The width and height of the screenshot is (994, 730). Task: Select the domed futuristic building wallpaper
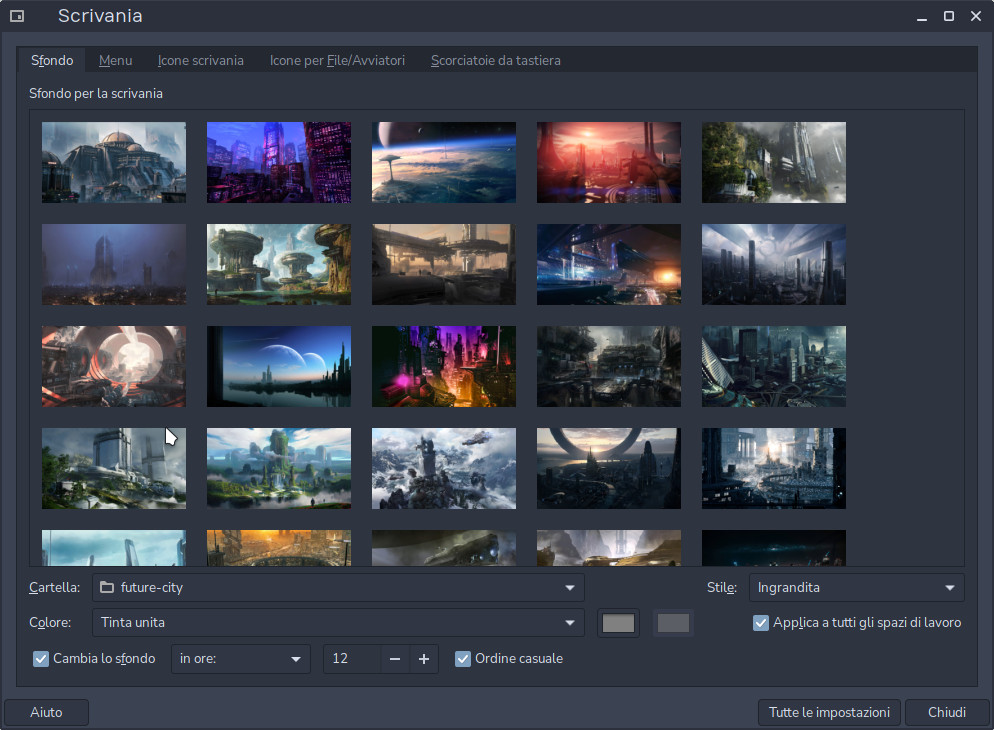click(114, 162)
